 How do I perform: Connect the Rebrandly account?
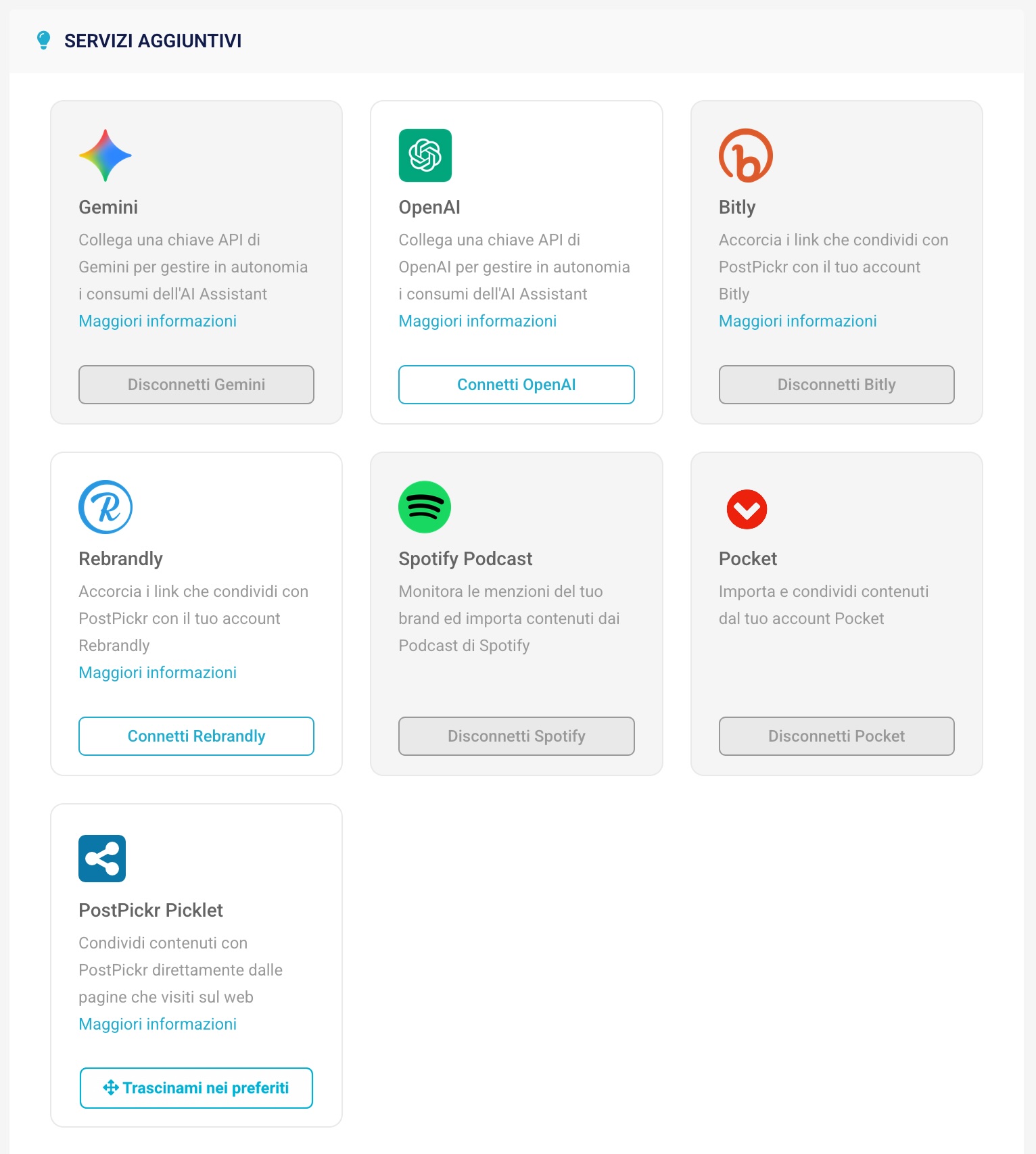(196, 736)
